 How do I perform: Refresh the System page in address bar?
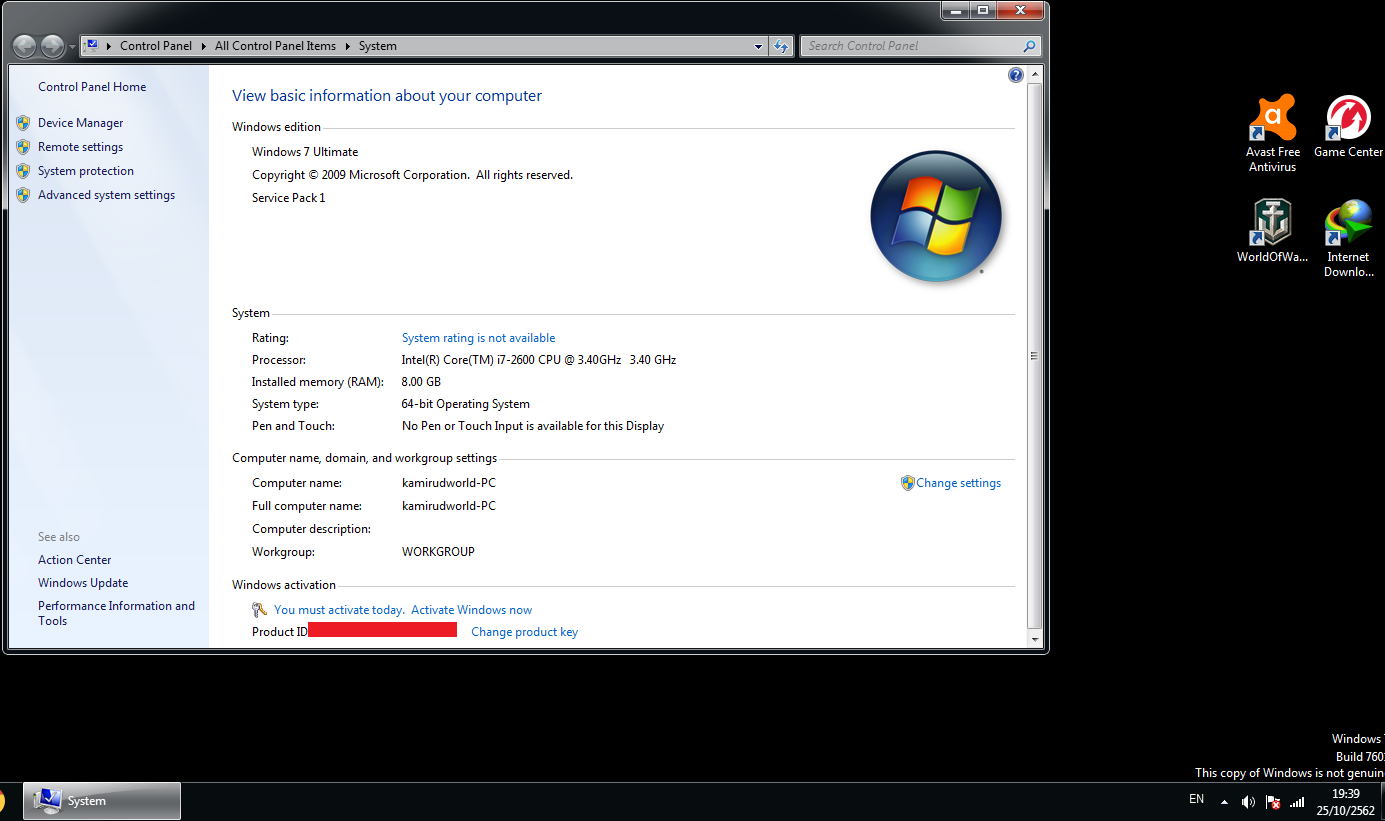click(782, 46)
